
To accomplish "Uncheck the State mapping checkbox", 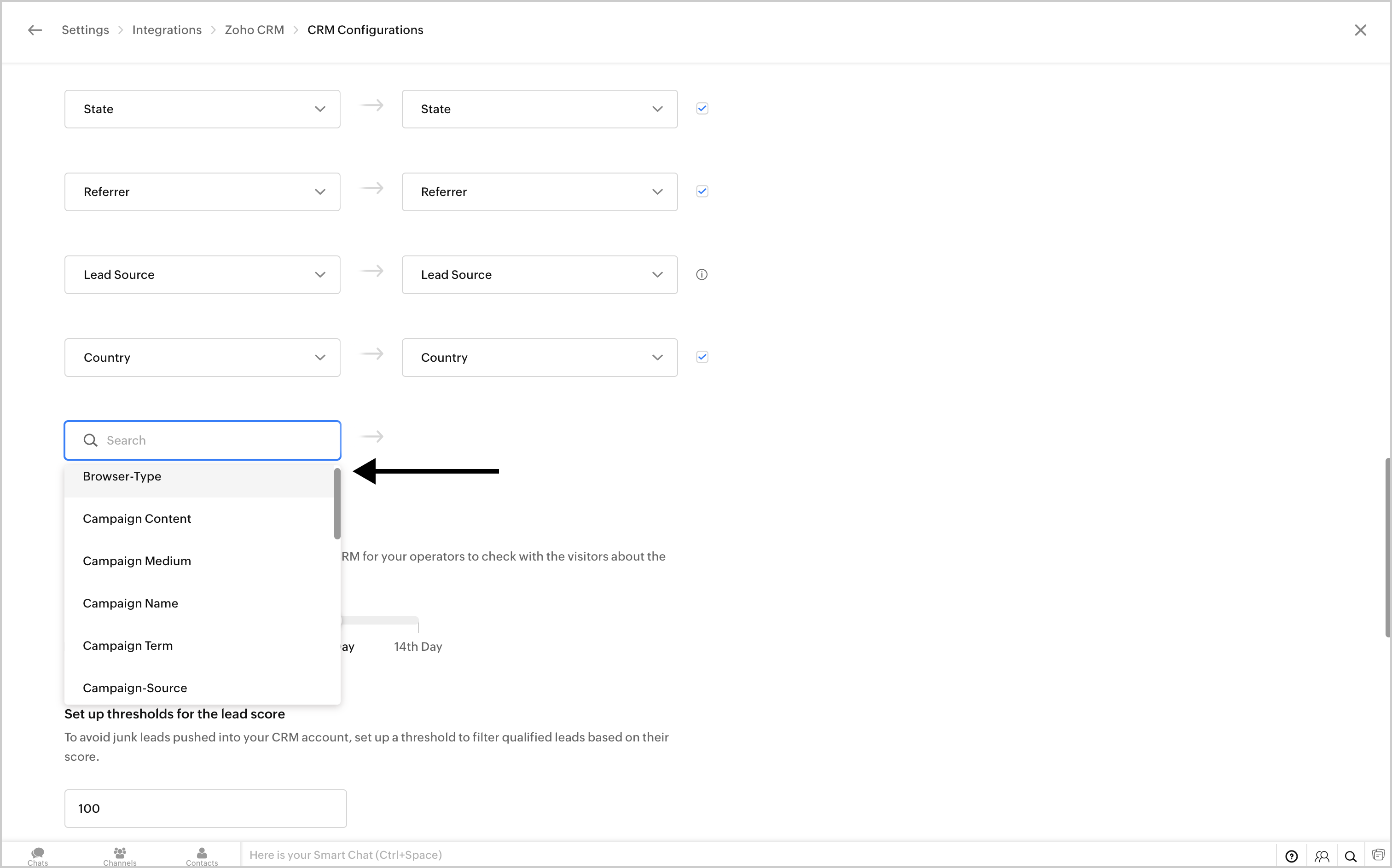I will [x=702, y=109].
